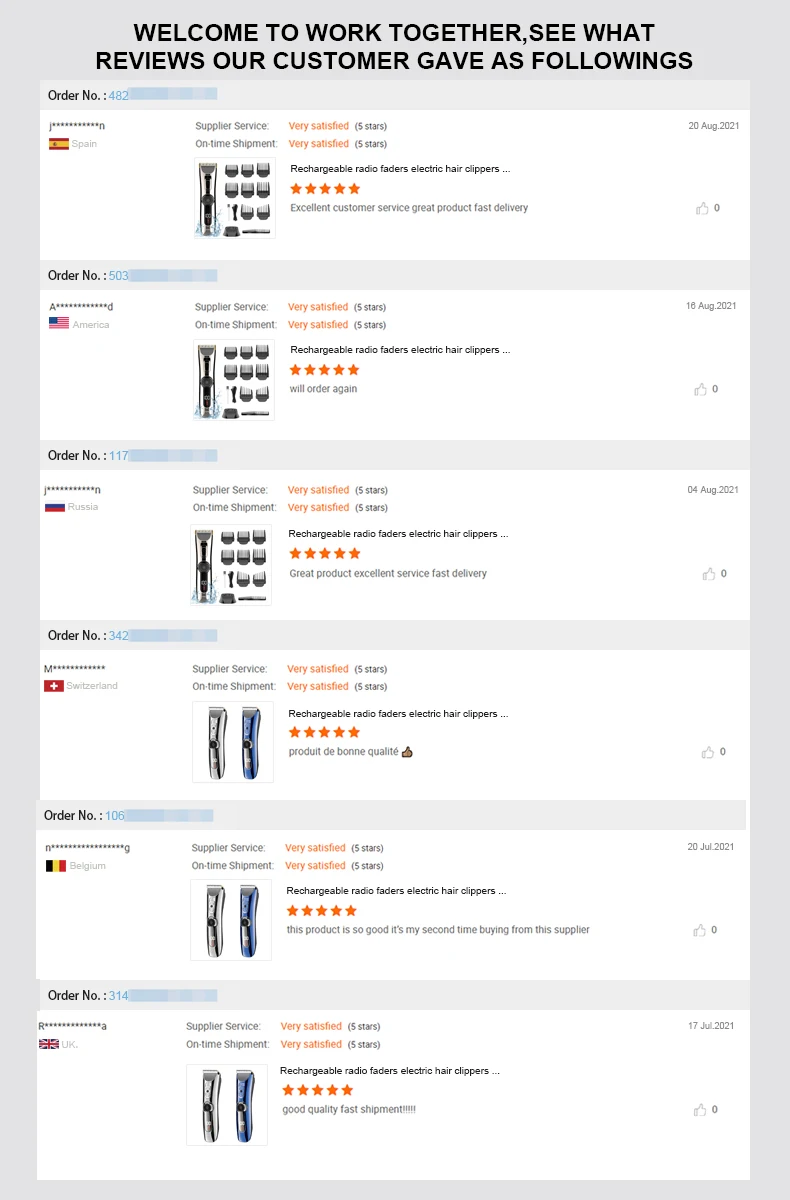Click the Belgium flag icon

[x=56, y=866]
